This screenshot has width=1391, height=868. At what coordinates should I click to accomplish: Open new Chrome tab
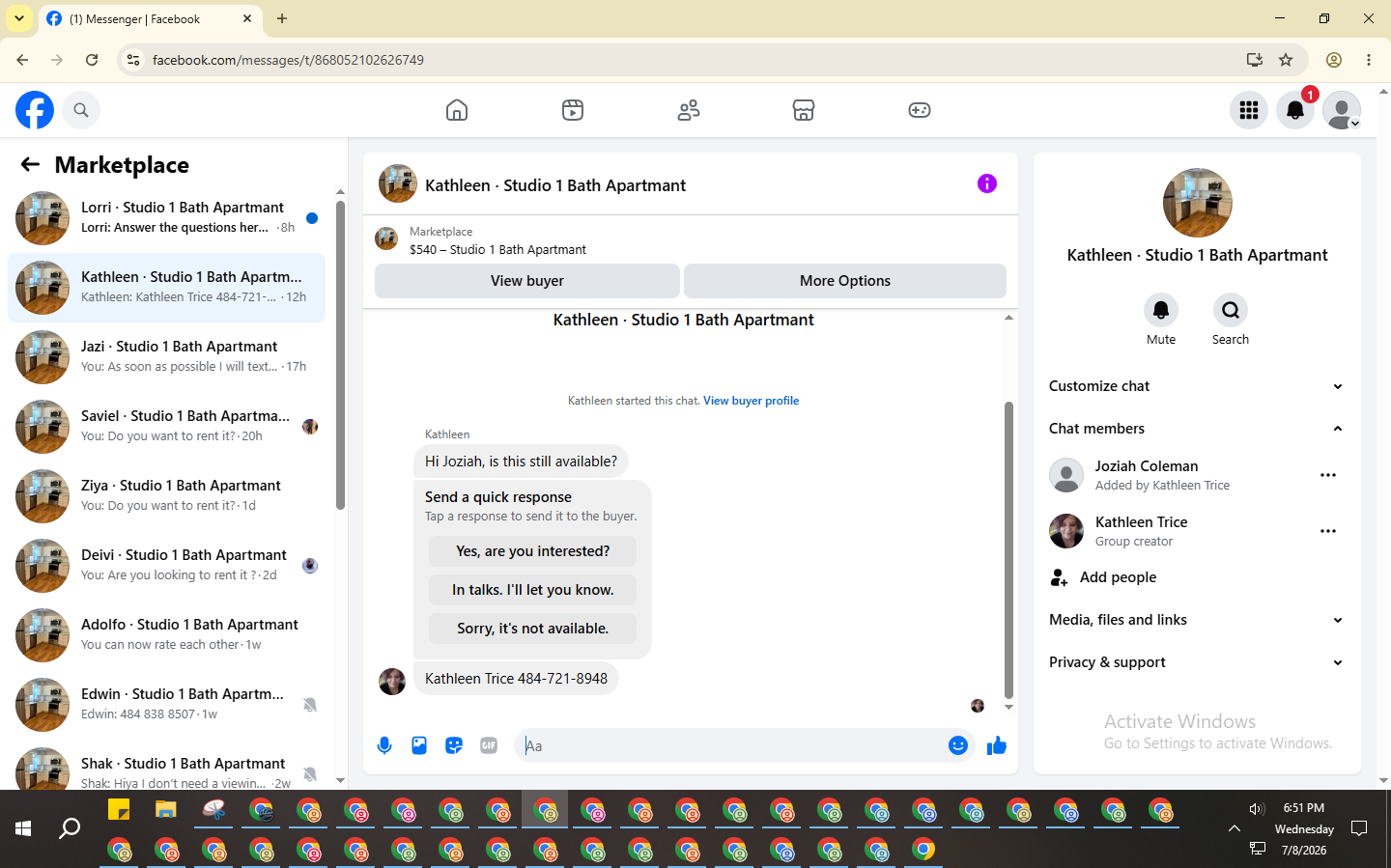[x=282, y=18]
